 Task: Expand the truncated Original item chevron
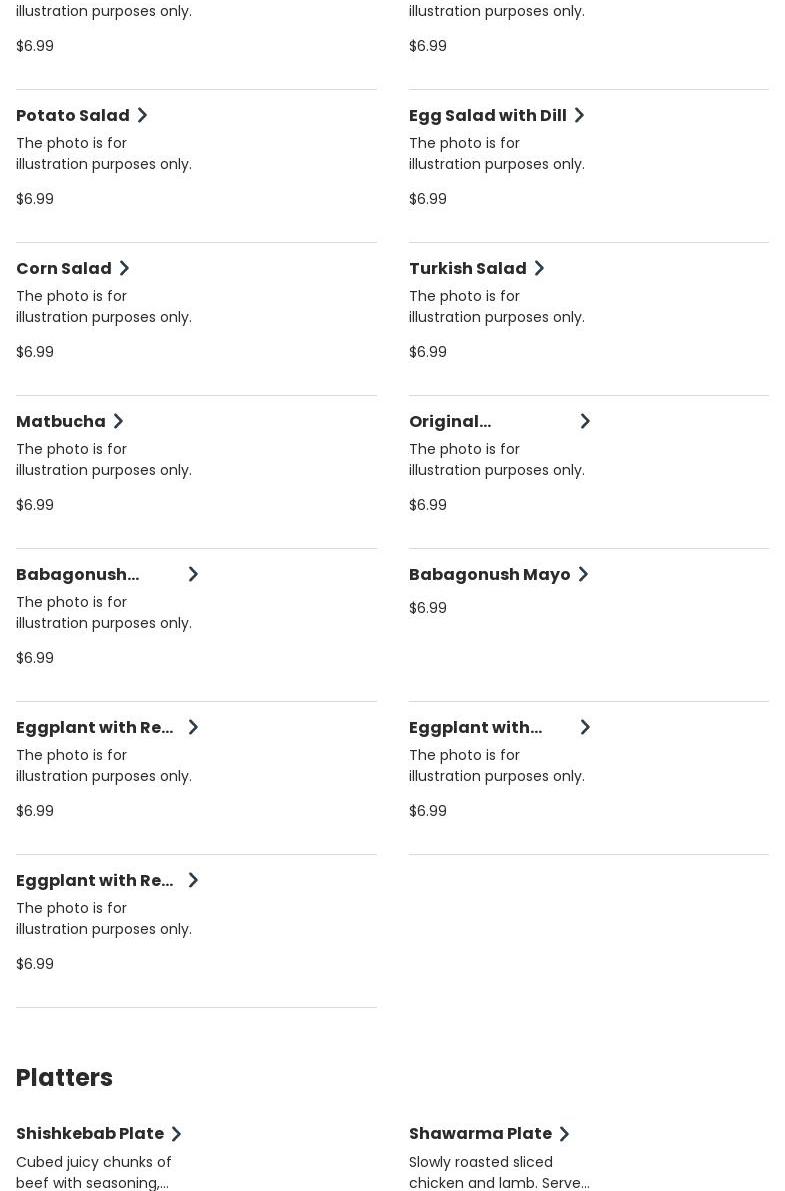click(585, 421)
